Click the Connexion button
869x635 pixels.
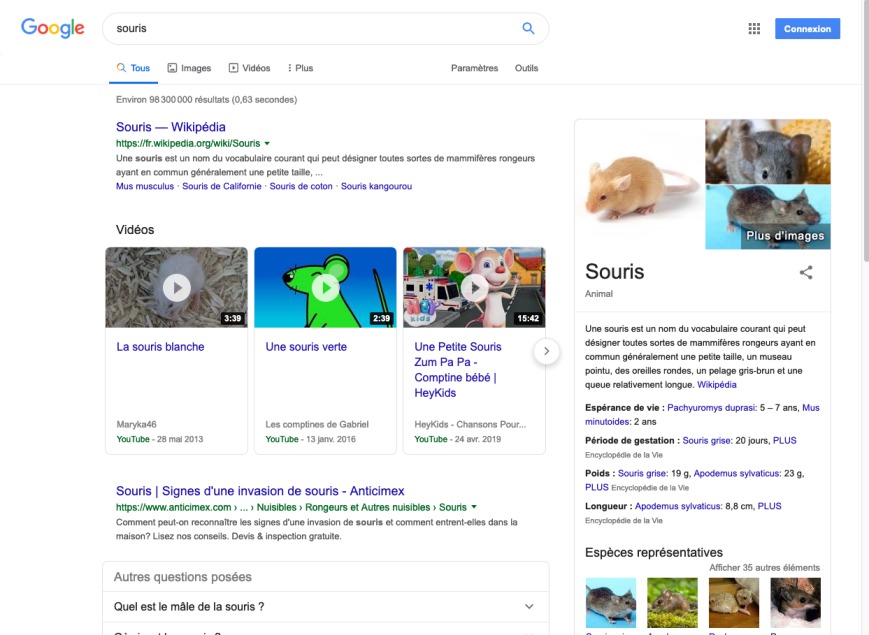(807, 29)
